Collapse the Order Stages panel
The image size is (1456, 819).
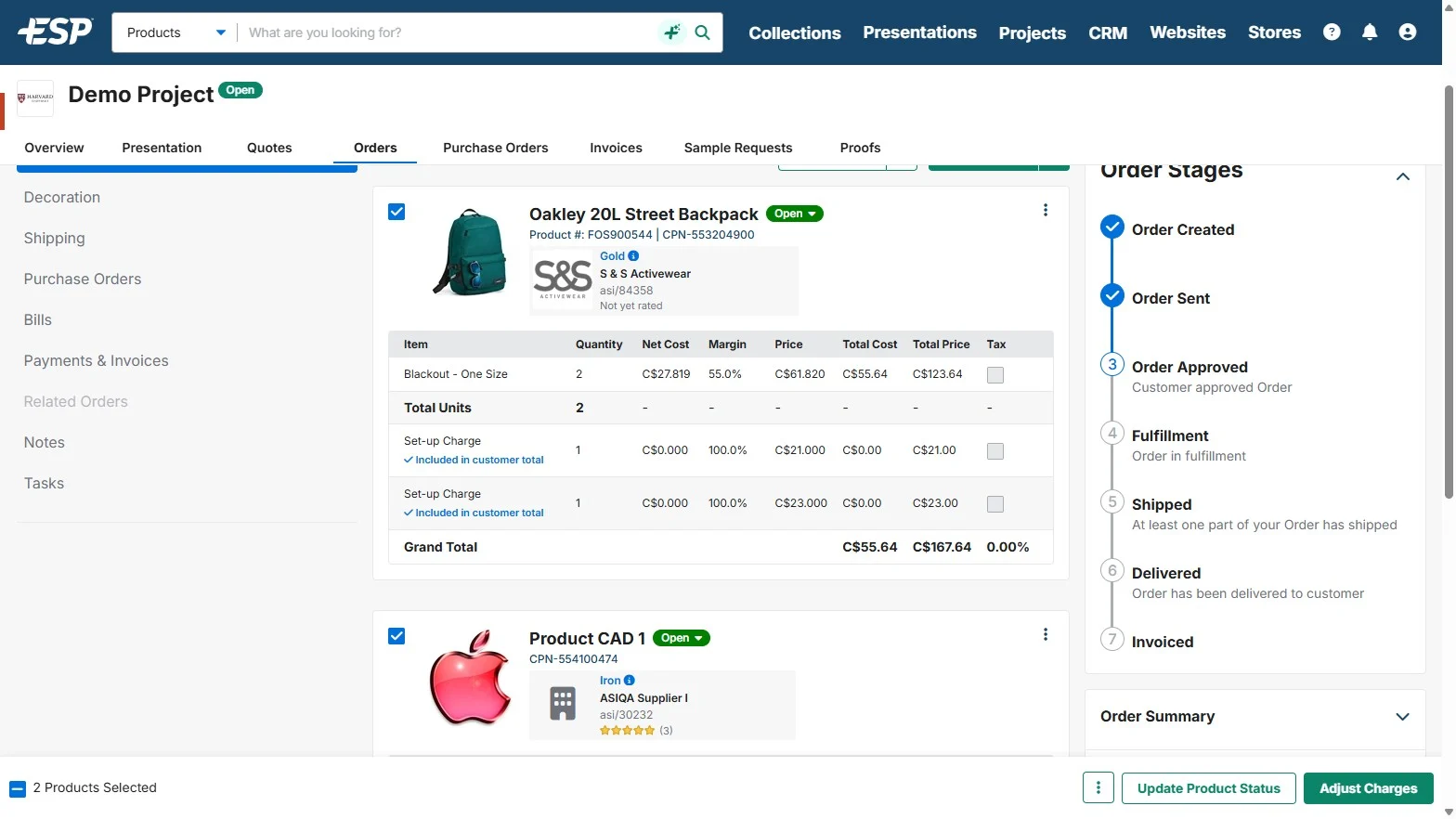tap(1403, 176)
